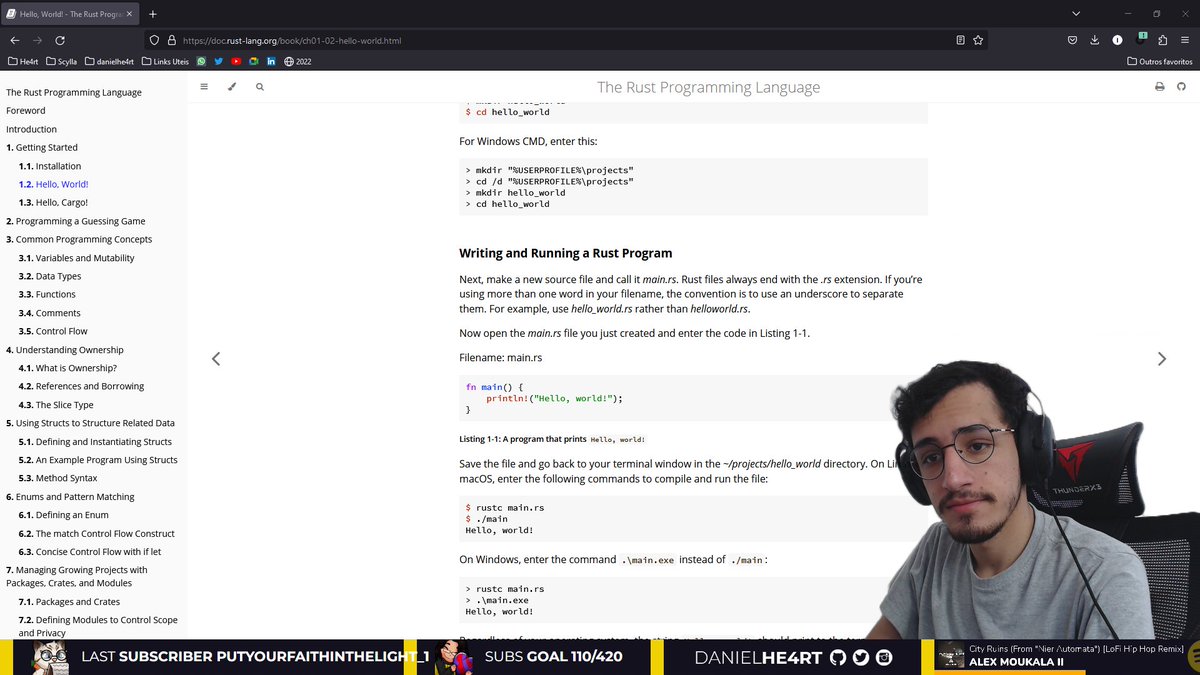Open the book search icon
Viewport: 1200px width, 675px height.
(259, 86)
